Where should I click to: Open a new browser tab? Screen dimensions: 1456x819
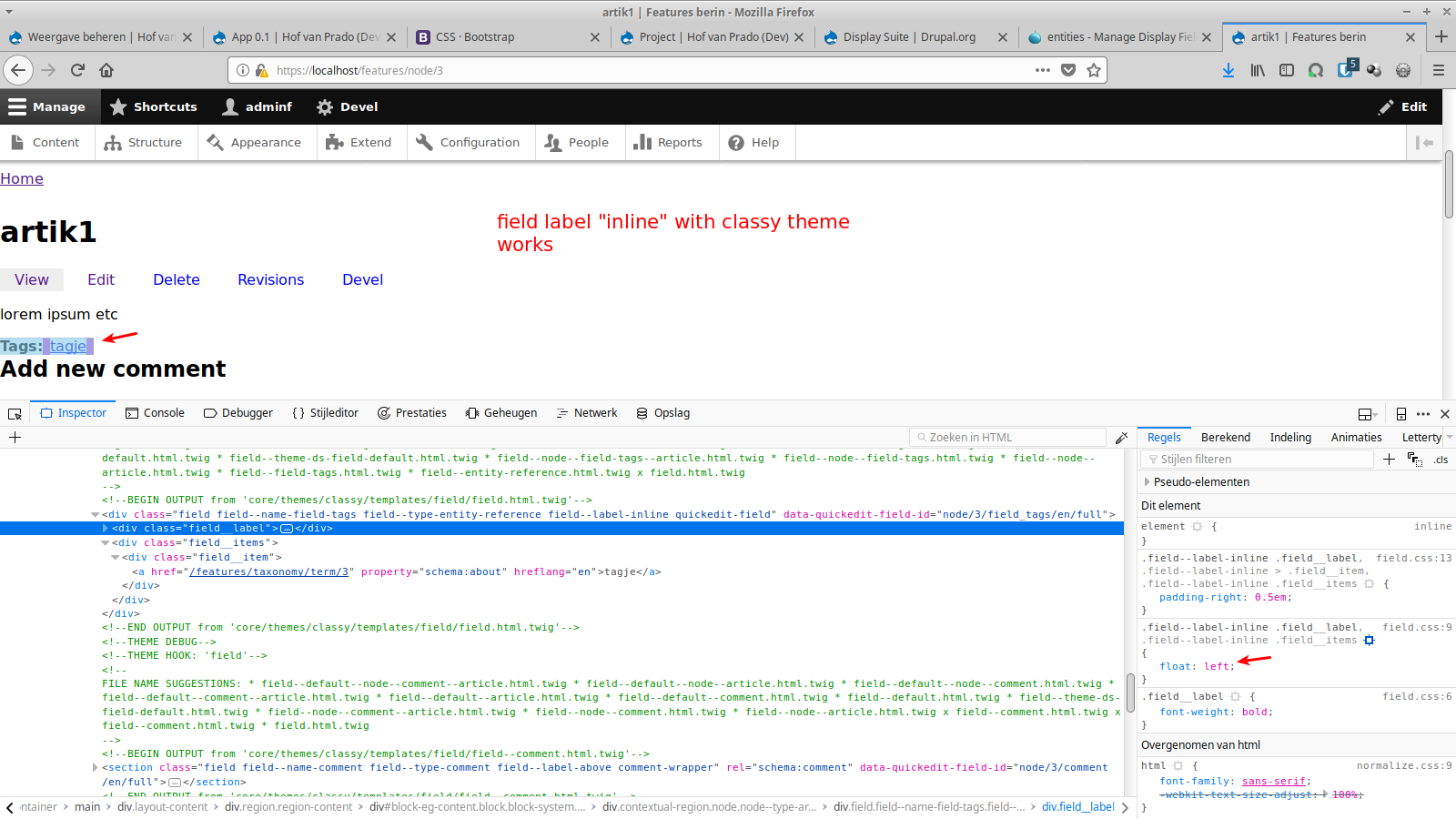(x=1441, y=36)
